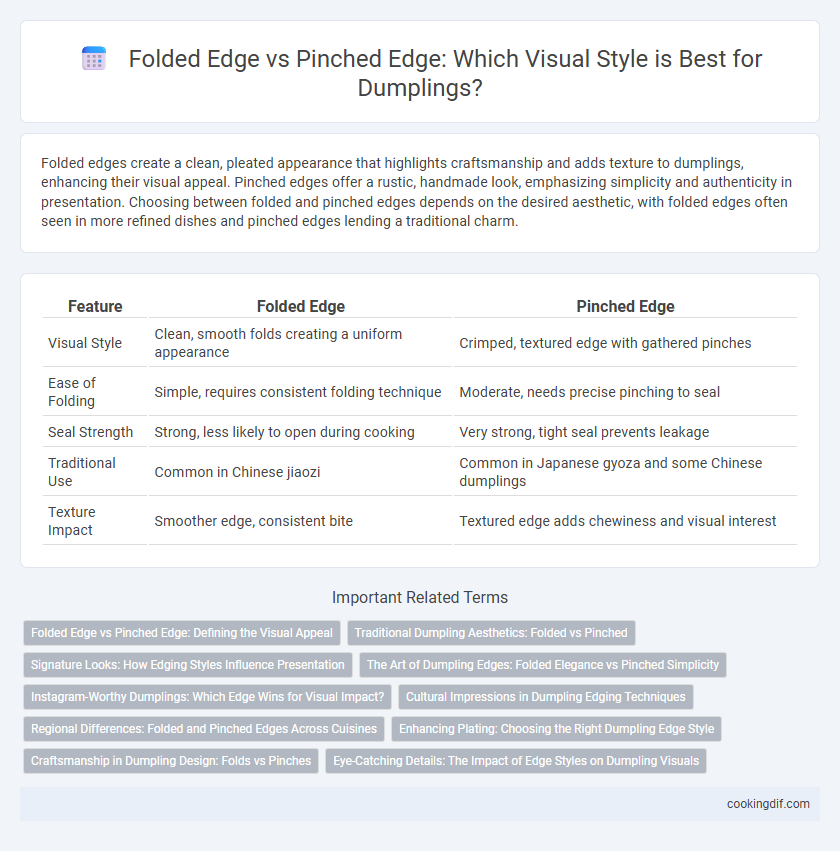The image size is (840, 851).
Task: Click 'Instagram-Worthy Dumplings' related term
Action: pyautogui.click(x=207, y=697)
